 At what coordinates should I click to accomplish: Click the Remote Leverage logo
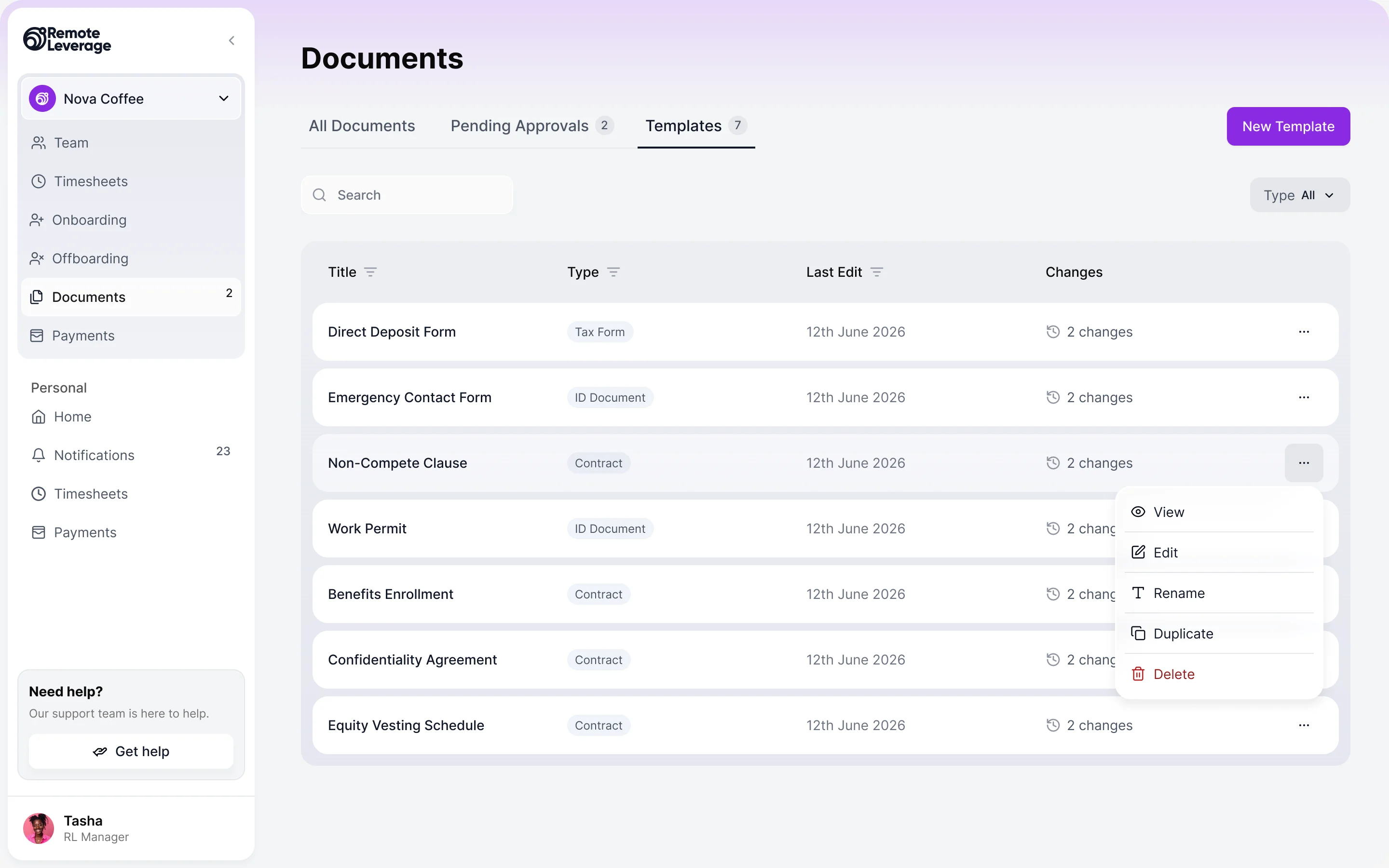pos(67,40)
